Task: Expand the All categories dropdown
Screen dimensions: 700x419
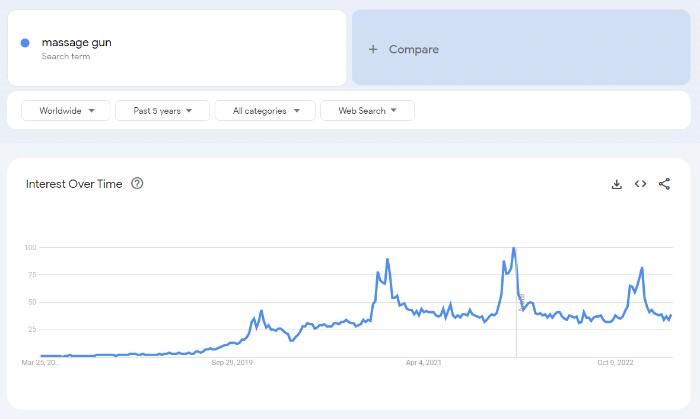Action: (x=265, y=111)
